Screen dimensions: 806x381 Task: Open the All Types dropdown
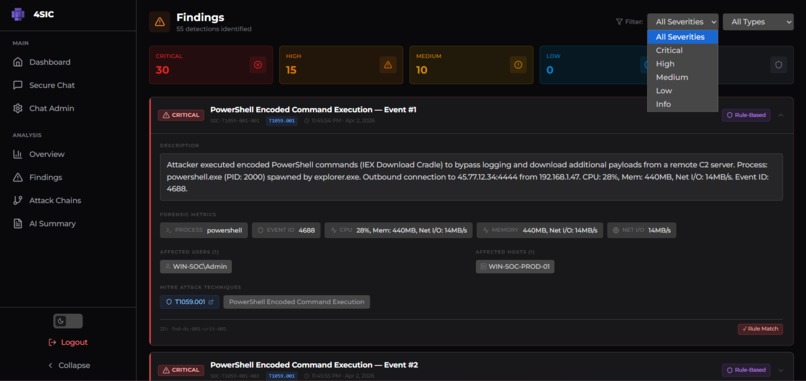point(758,22)
